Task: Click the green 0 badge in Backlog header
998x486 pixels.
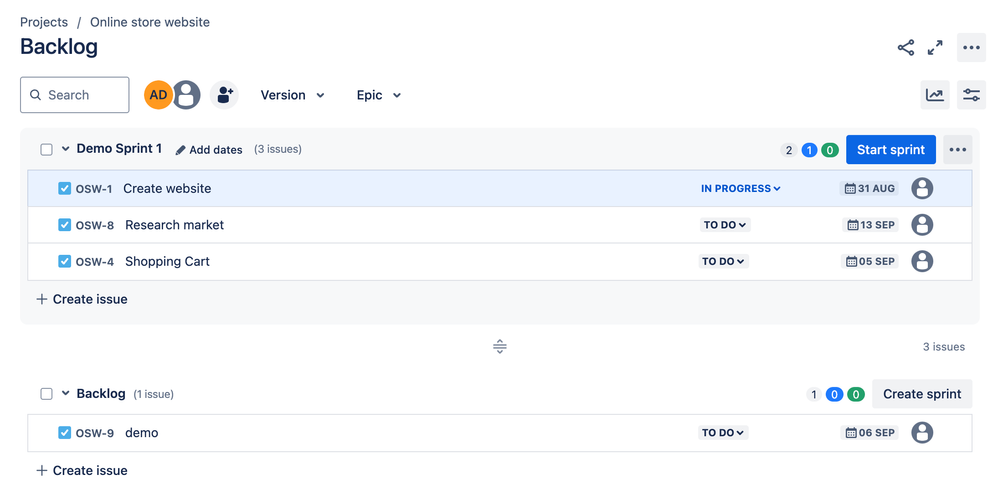Action: [856, 394]
